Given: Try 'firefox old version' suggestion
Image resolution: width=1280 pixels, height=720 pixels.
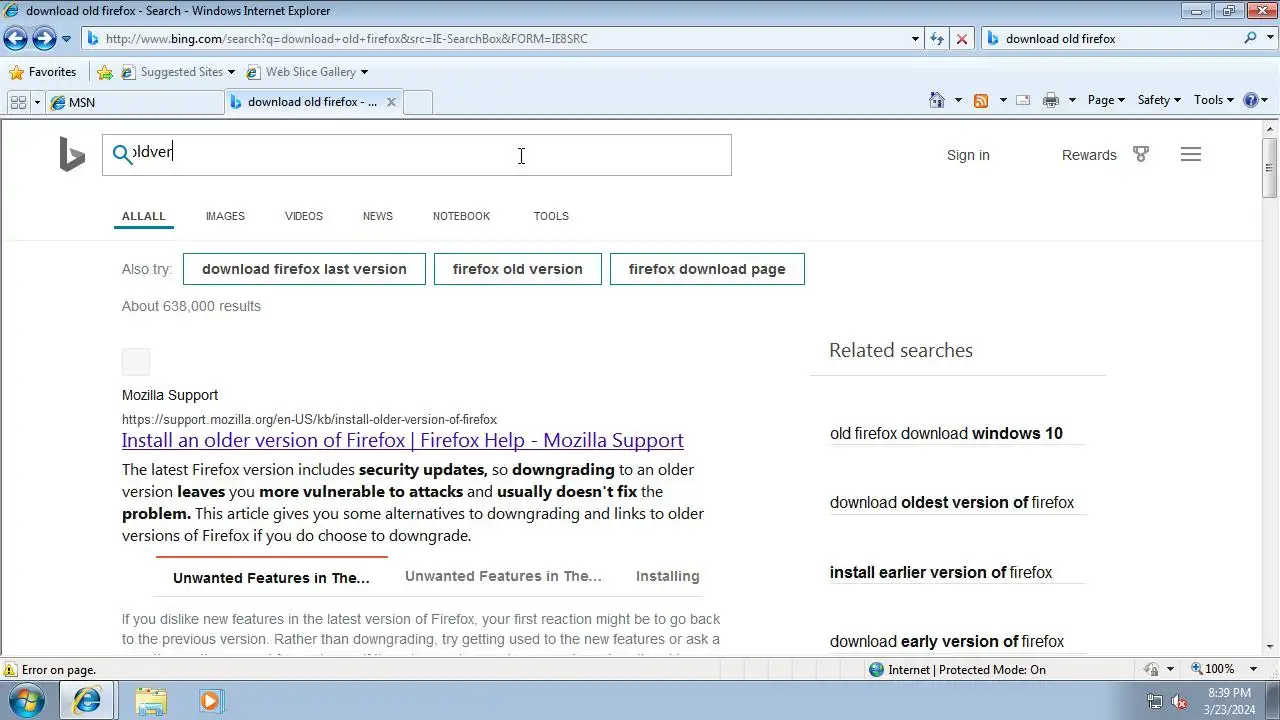Looking at the screenshot, I should pos(517,269).
